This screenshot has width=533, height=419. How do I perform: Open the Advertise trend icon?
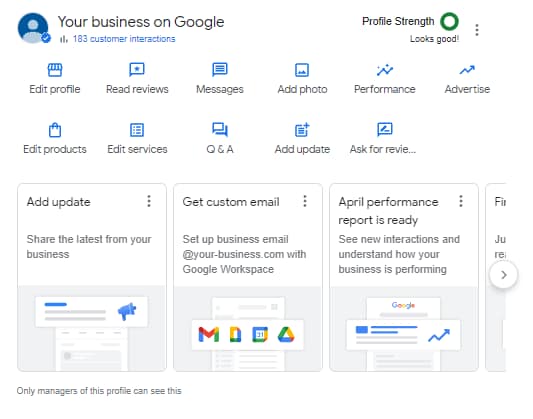tap(467, 70)
